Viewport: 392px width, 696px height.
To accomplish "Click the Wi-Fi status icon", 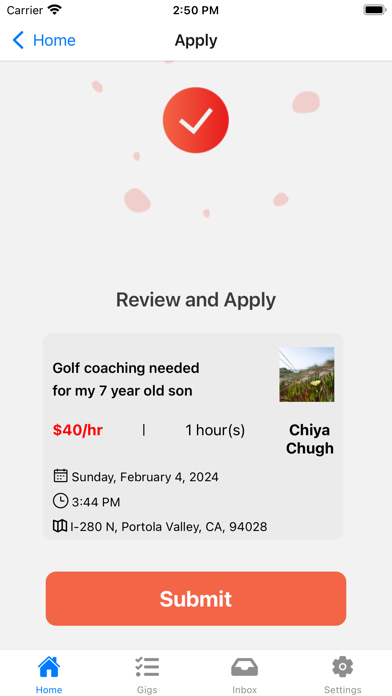I will pos(55,10).
